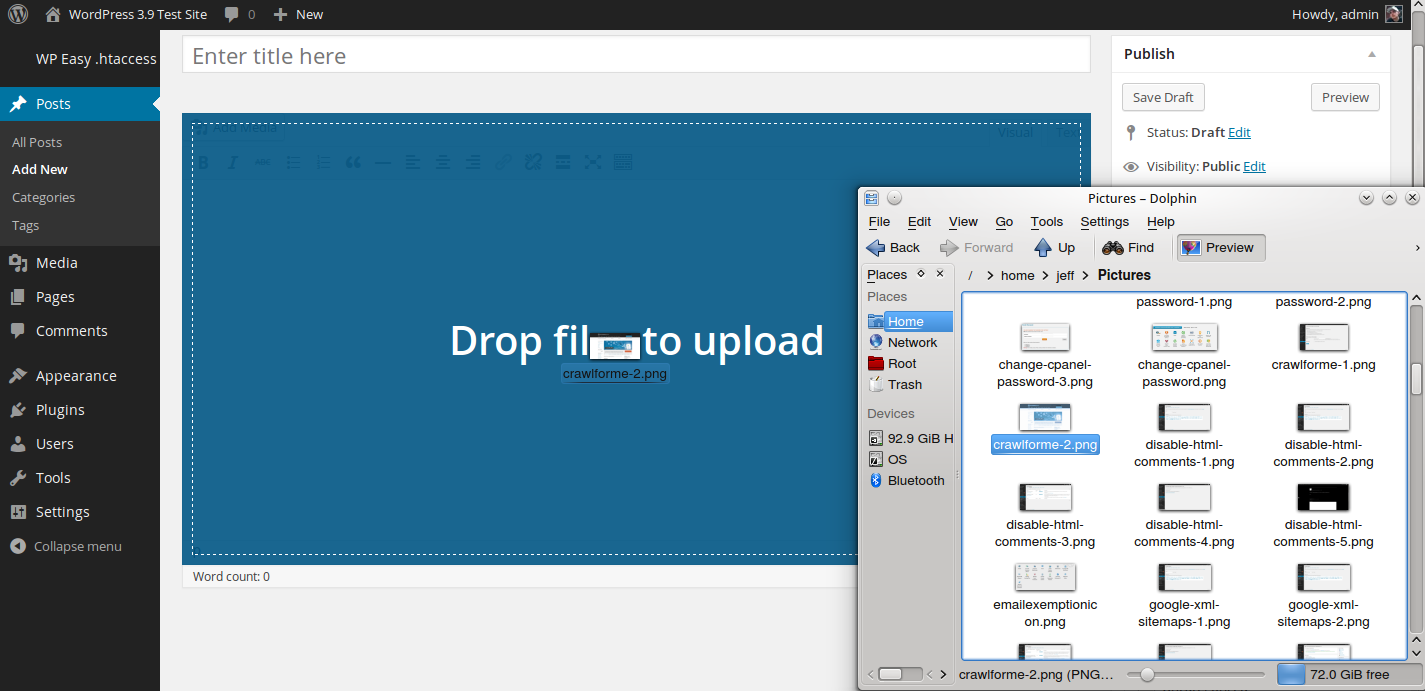This screenshot has width=1425, height=691.
Task: Adjust the icon zoom slider in Dolphin
Action: [1147, 675]
